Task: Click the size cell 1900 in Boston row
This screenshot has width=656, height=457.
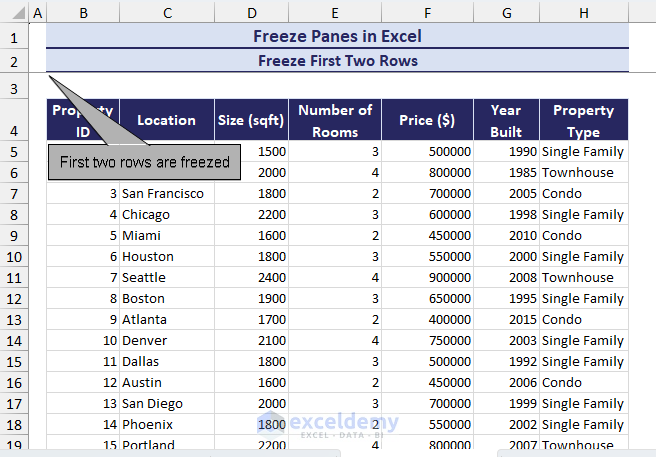Action: click(x=251, y=298)
